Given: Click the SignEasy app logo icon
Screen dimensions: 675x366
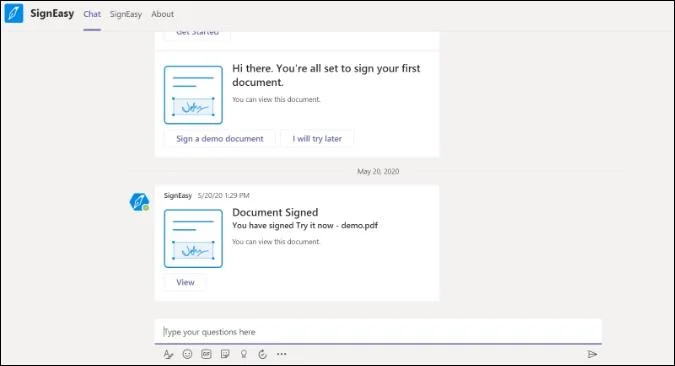Looking at the screenshot, I should coord(14,13).
